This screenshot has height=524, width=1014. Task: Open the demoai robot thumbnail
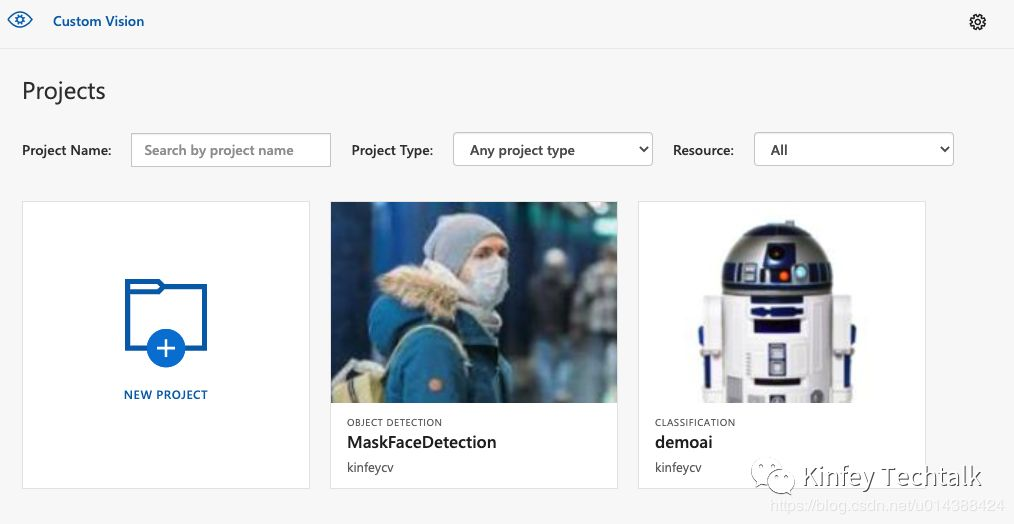pos(782,302)
